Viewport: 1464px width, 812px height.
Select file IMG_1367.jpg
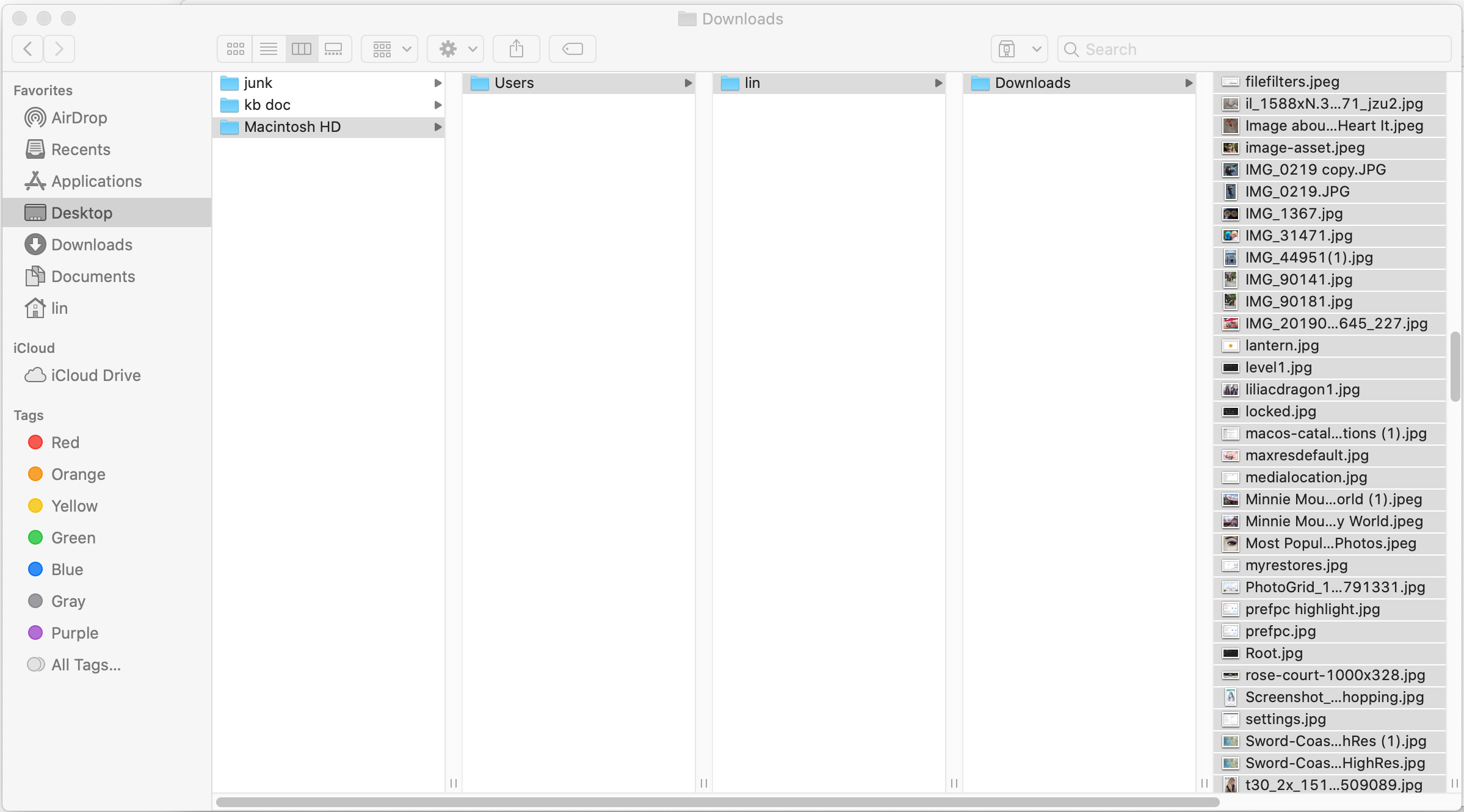(x=1330, y=213)
